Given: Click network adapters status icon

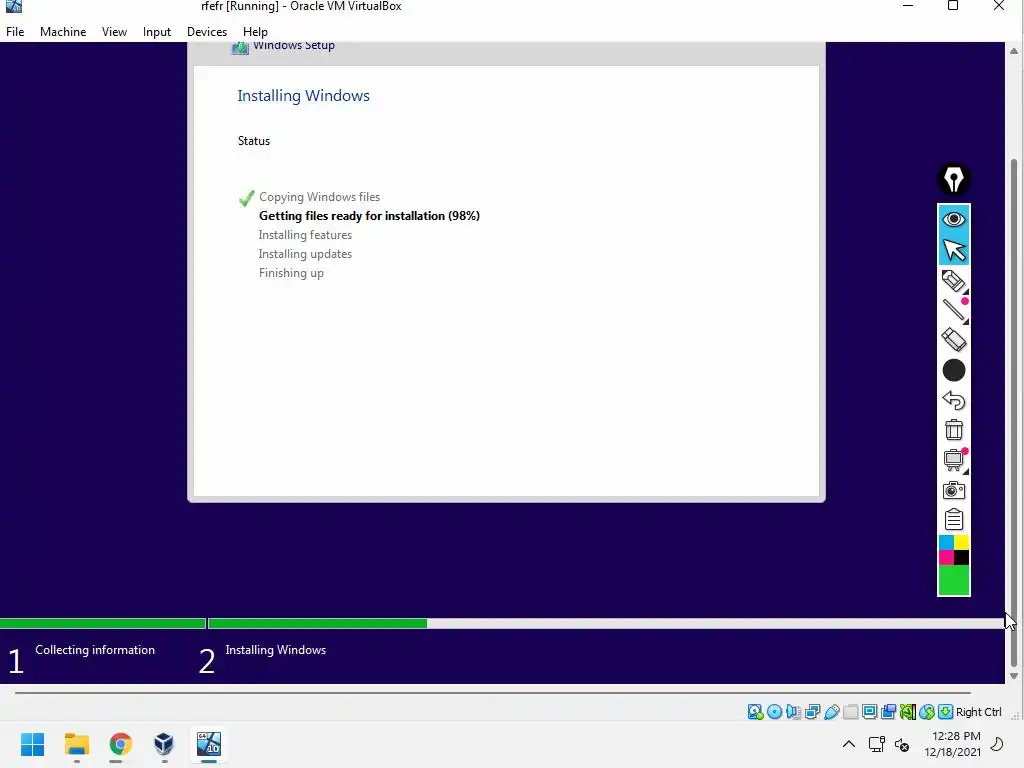Looking at the screenshot, I should tap(812, 712).
